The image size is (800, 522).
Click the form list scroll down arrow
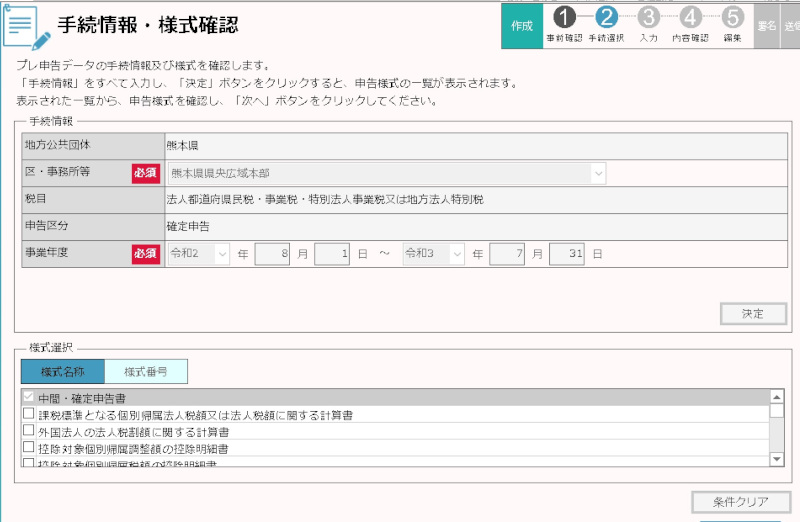[777, 459]
